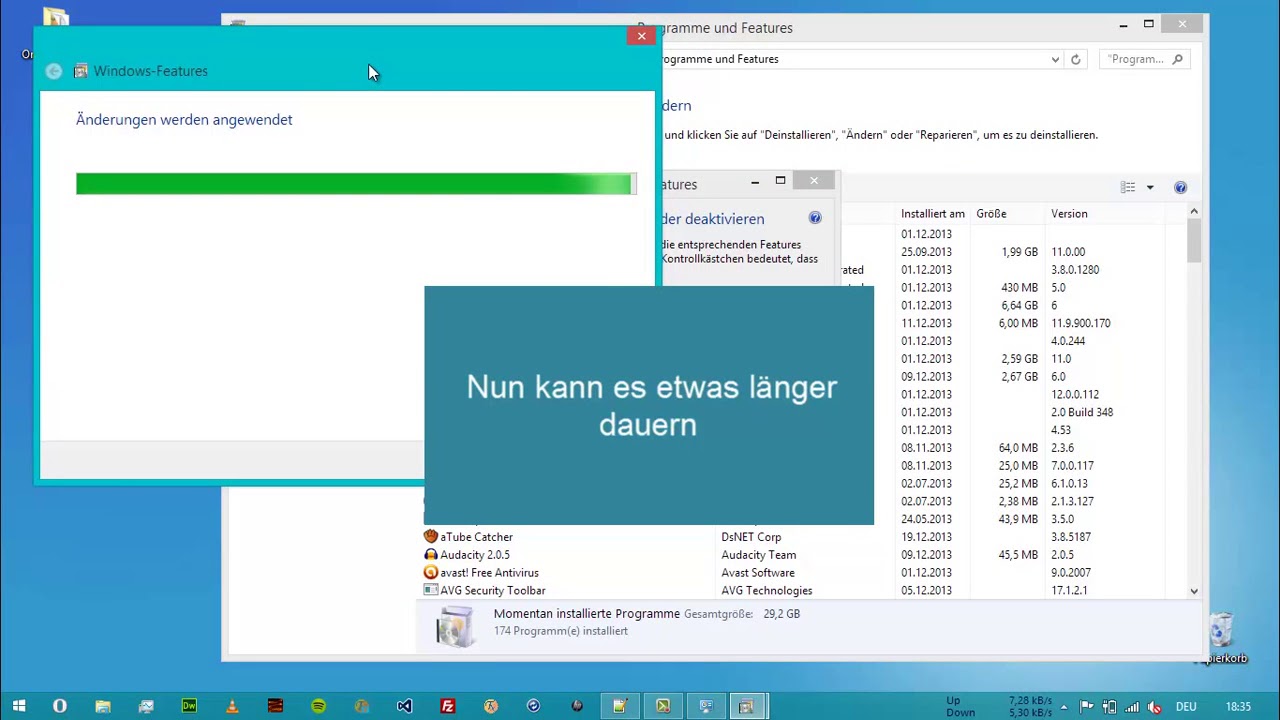The image size is (1280, 720).
Task: Launch FileZilla from the taskbar
Action: click(448, 706)
